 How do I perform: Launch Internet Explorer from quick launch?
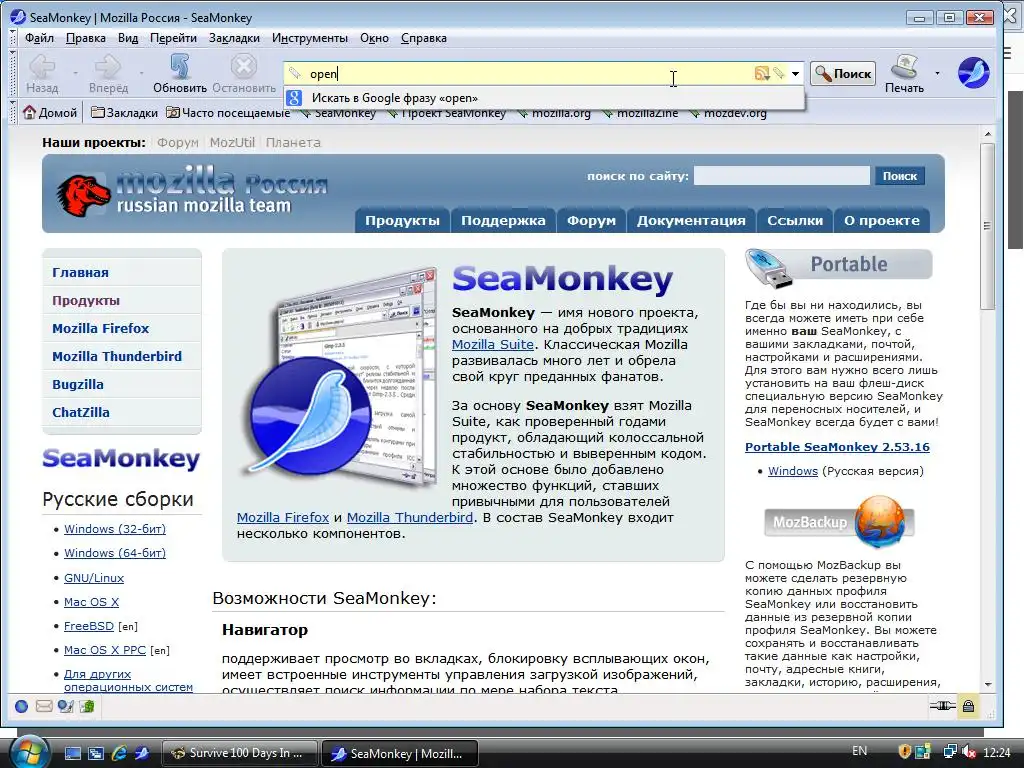point(119,753)
